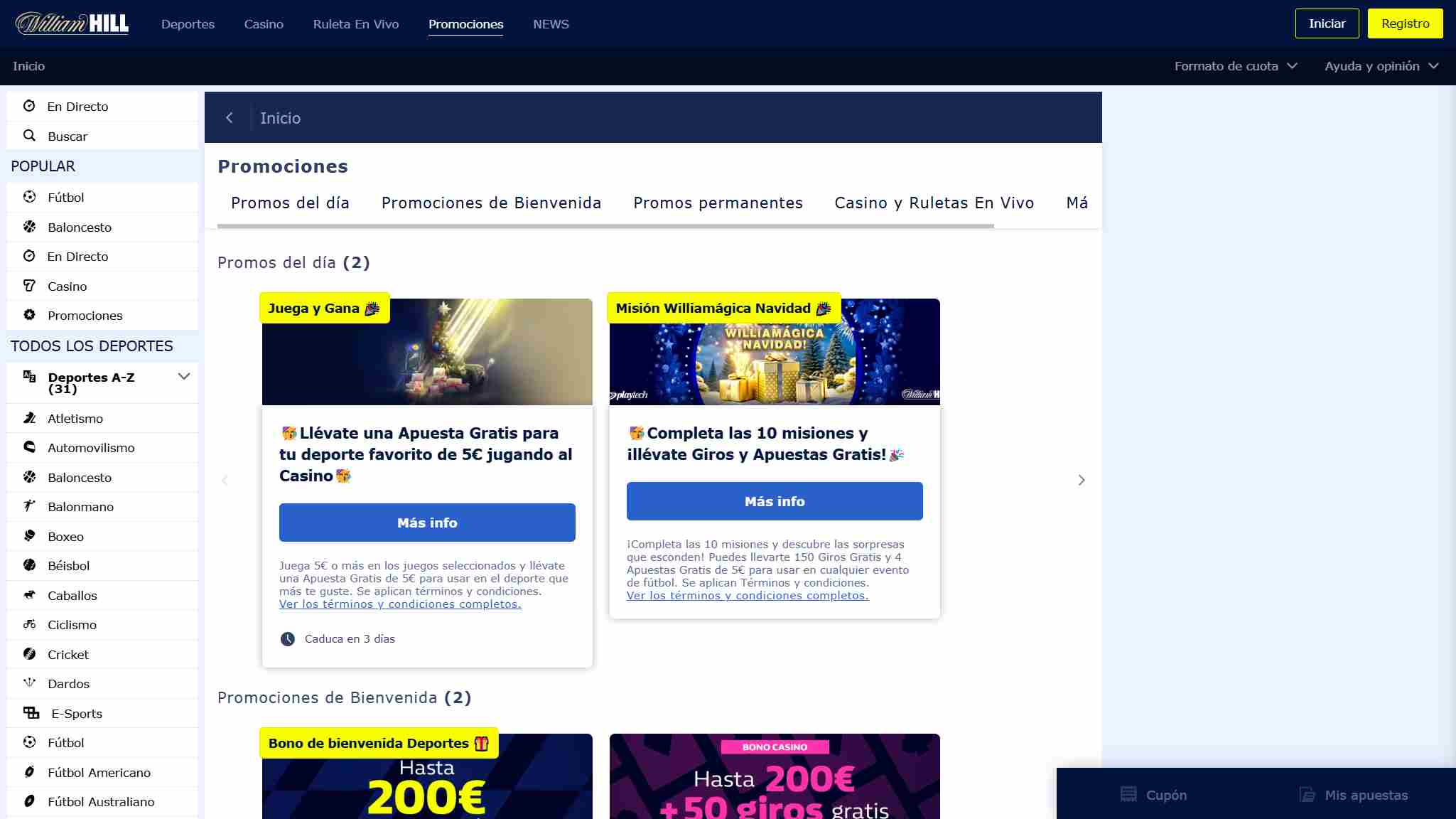Click the Dardos darts icon
The image size is (1456, 819).
point(29,683)
